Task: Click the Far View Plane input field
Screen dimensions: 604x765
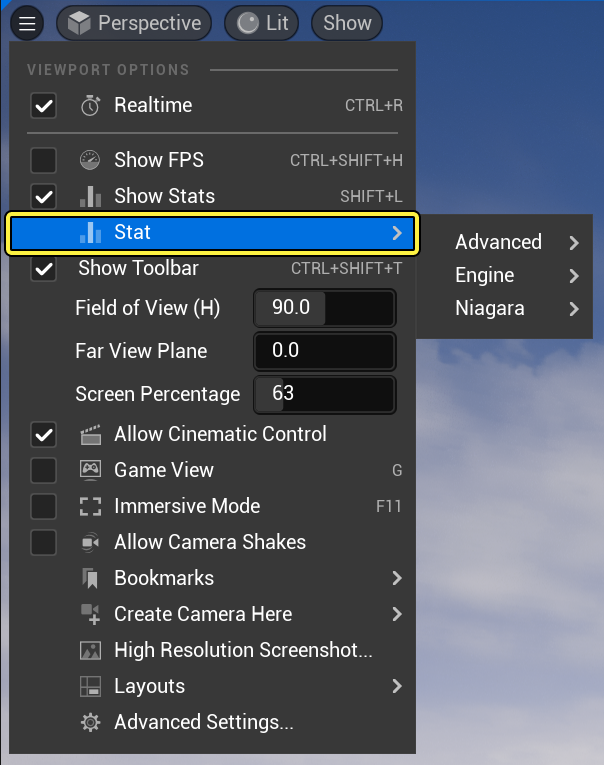Action: coord(325,351)
